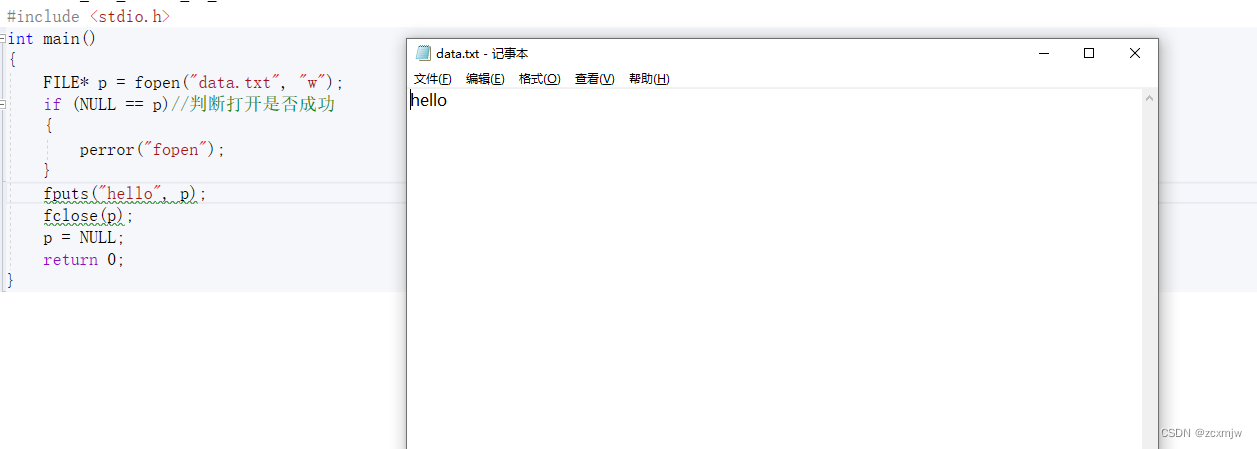
Task: Click the perror("fopen"); line
Action: tap(153, 149)
